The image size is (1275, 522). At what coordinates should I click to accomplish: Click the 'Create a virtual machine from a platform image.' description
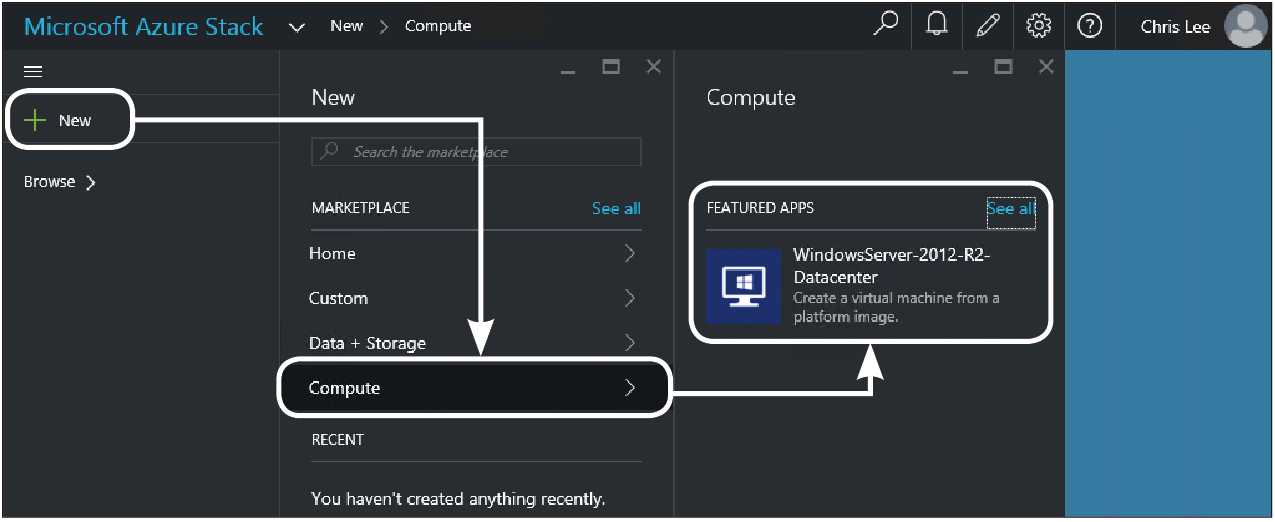click(x=896, y=307)
